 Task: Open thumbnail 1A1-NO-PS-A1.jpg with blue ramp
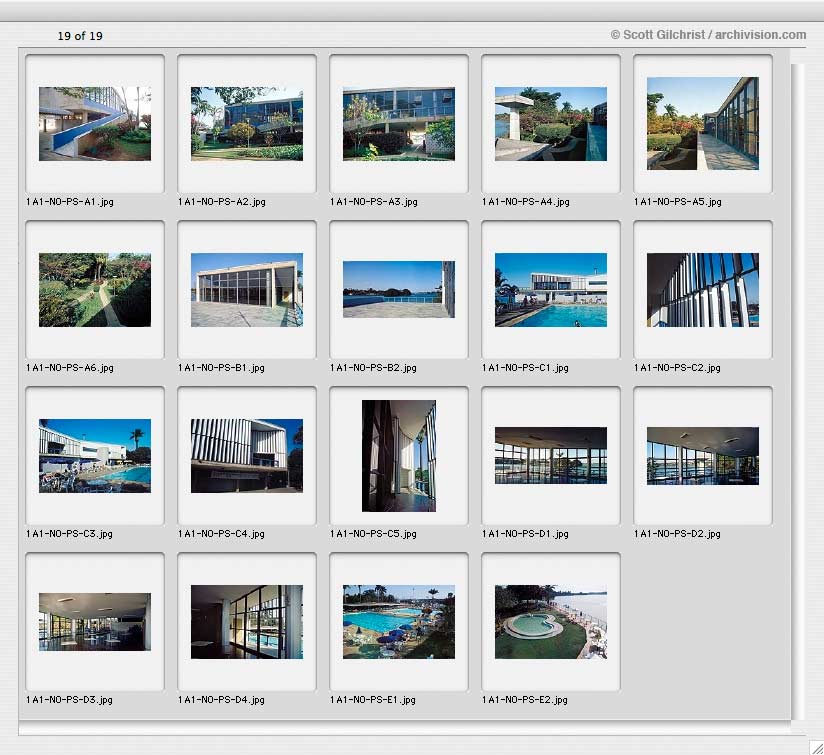pos(95,124)
